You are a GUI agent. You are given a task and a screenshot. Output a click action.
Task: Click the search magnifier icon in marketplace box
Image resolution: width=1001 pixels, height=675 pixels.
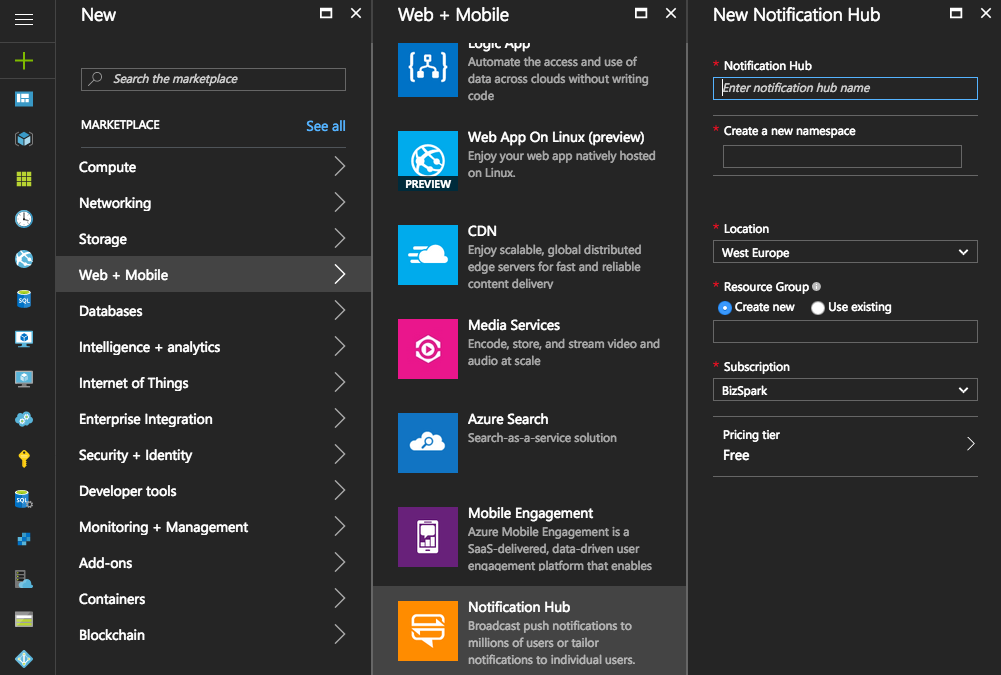(96, 79)
